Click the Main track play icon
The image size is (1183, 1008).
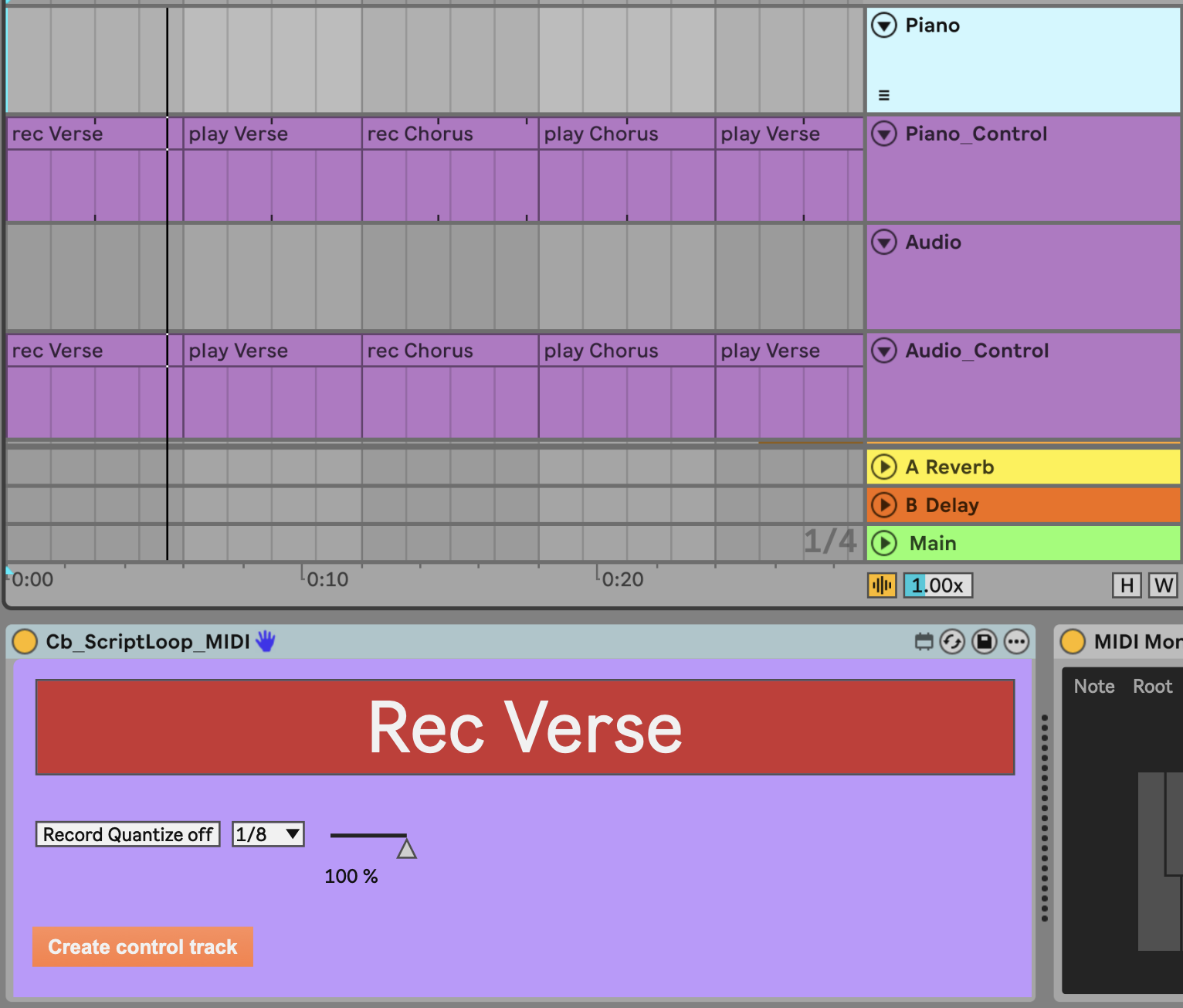[x=884, y=543]
